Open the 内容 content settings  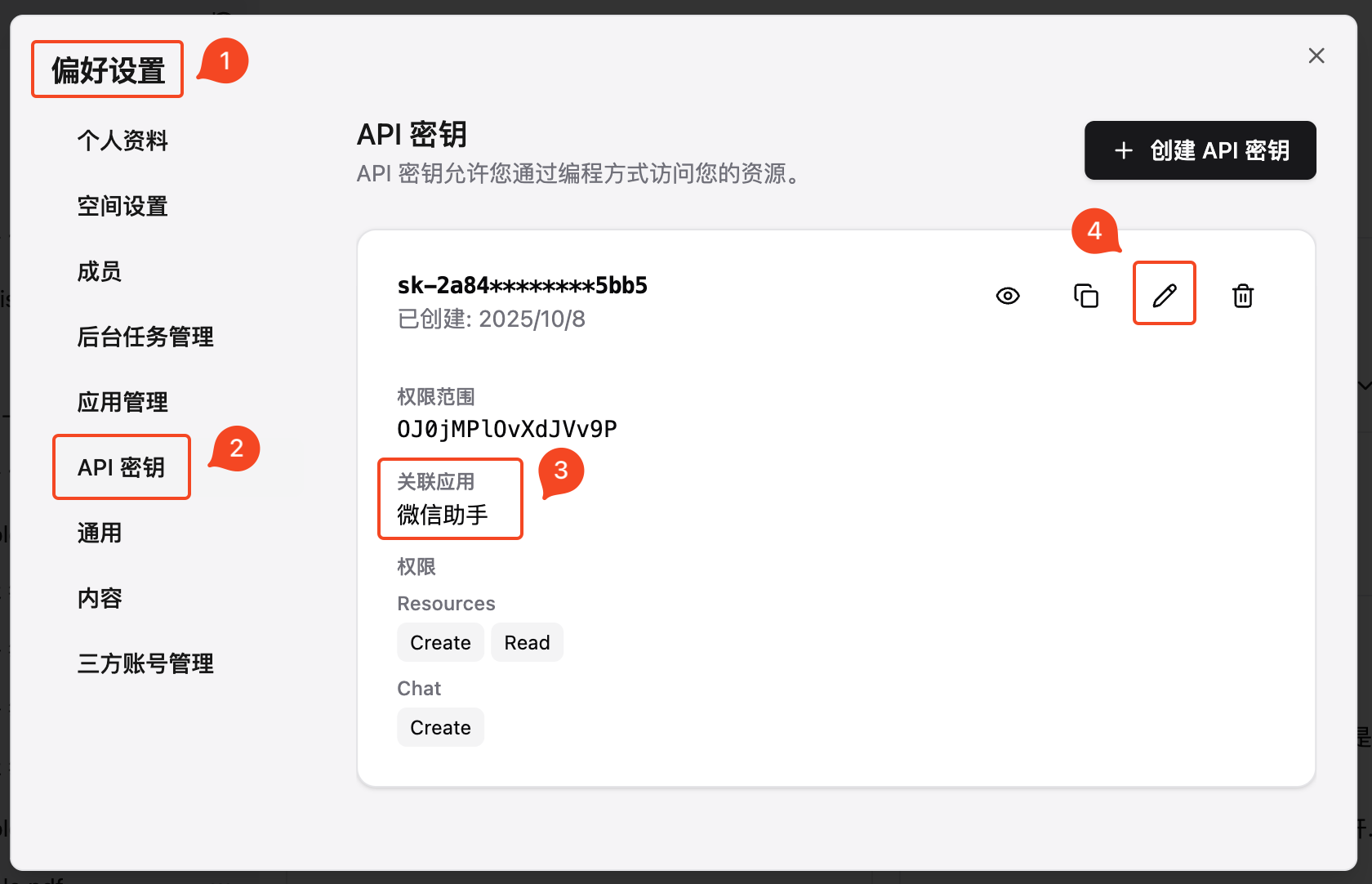pos(98,598)
